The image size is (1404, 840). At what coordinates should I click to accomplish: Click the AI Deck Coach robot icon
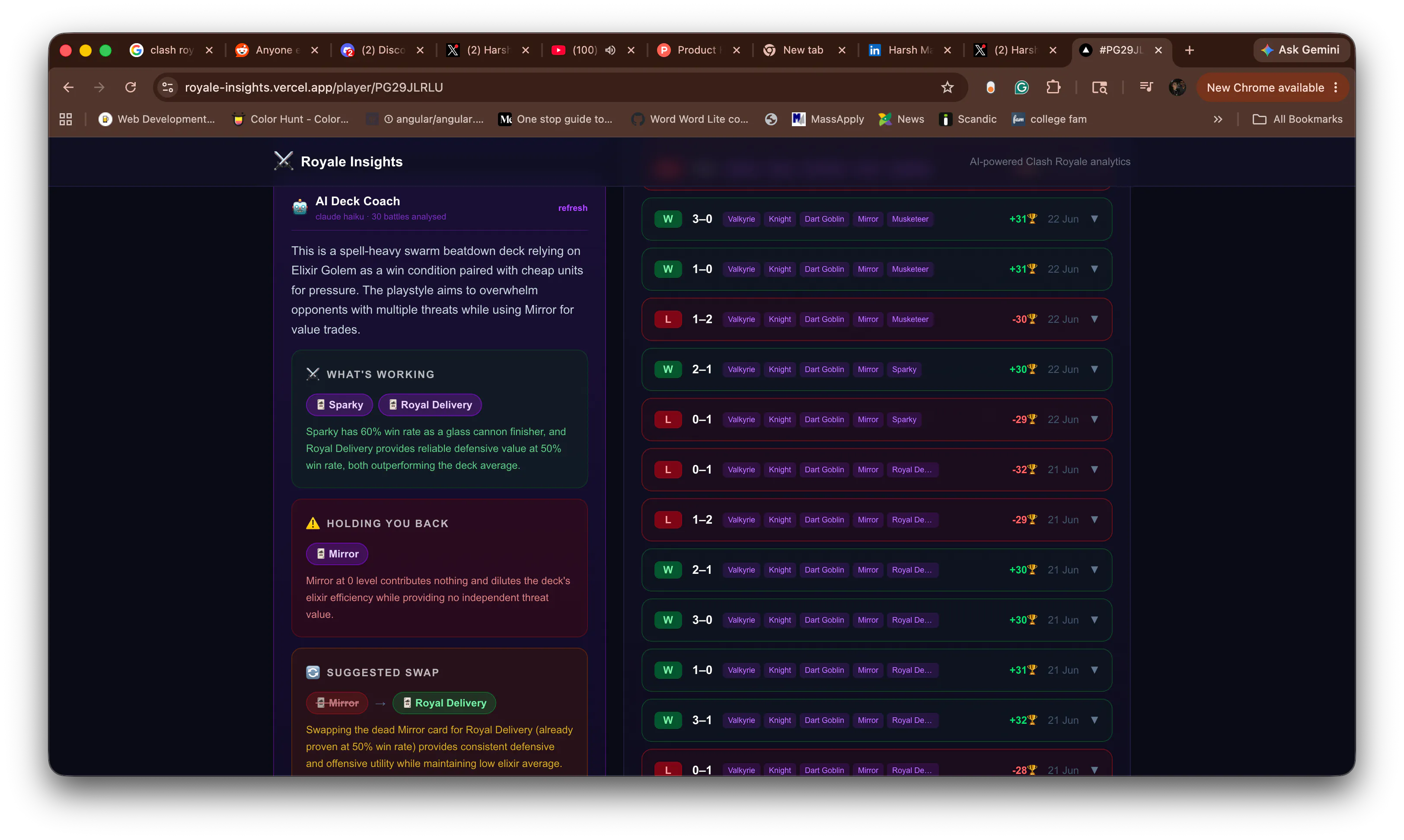click(x=300, y=207)
